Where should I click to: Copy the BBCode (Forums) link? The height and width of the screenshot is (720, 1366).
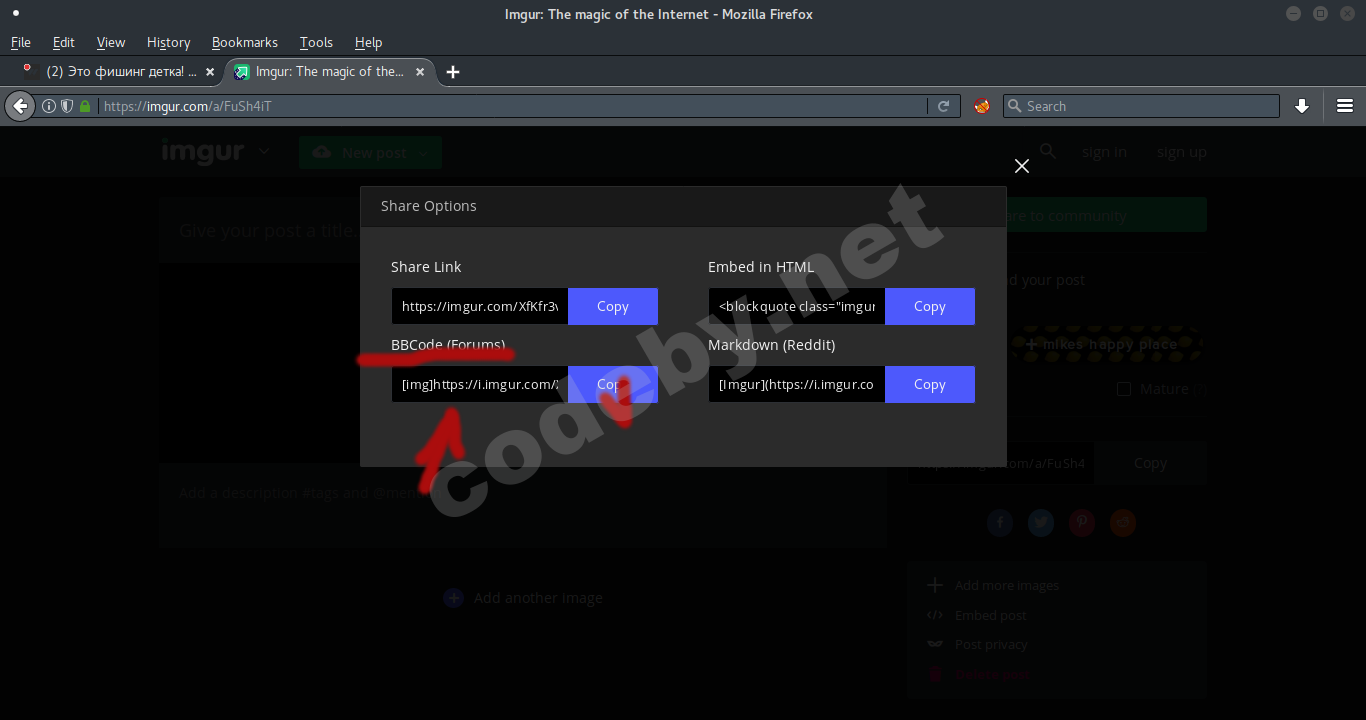click(x=613, y=384)
